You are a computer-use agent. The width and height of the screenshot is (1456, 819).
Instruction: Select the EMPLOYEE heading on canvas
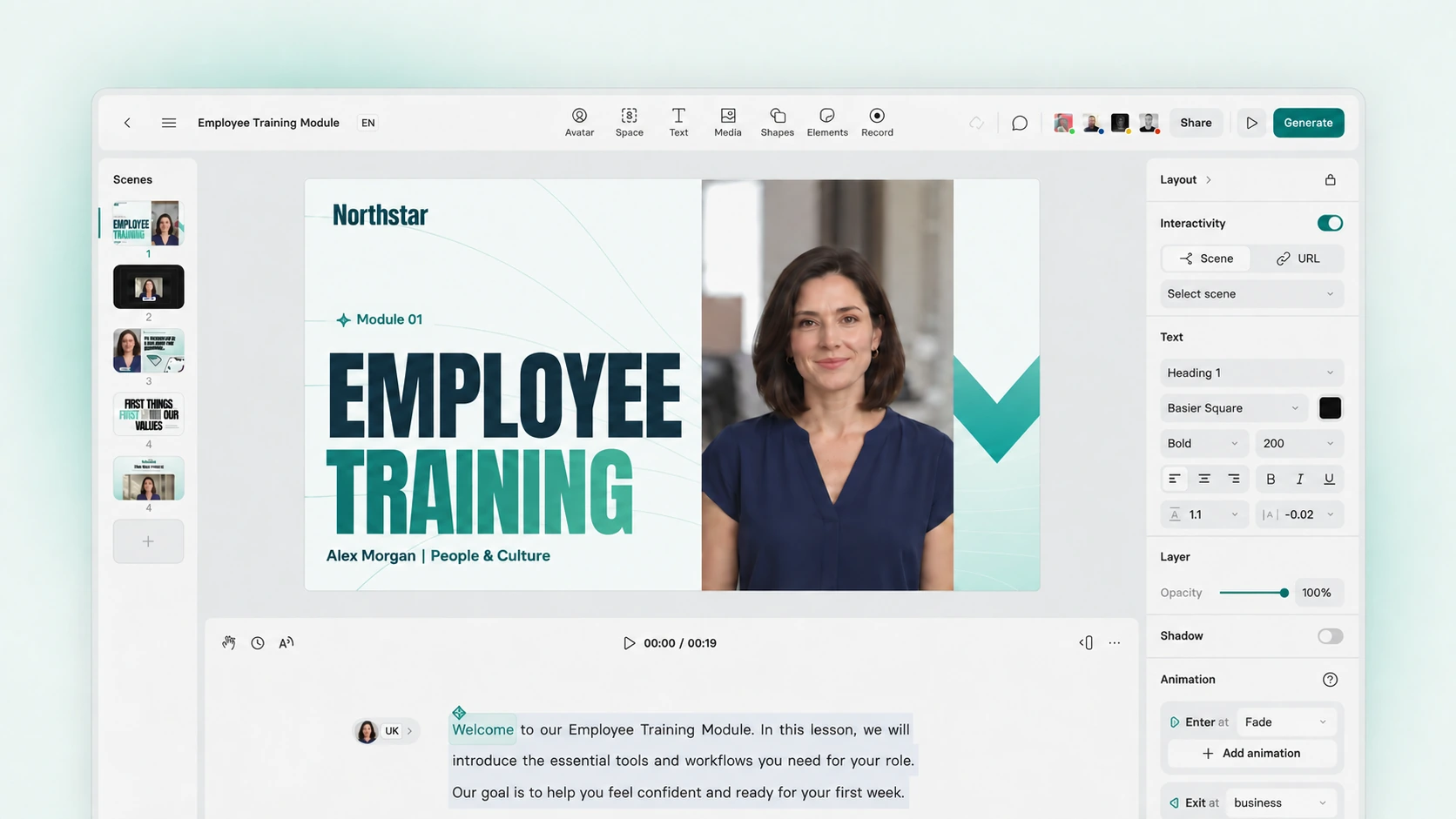pos(503,396)
